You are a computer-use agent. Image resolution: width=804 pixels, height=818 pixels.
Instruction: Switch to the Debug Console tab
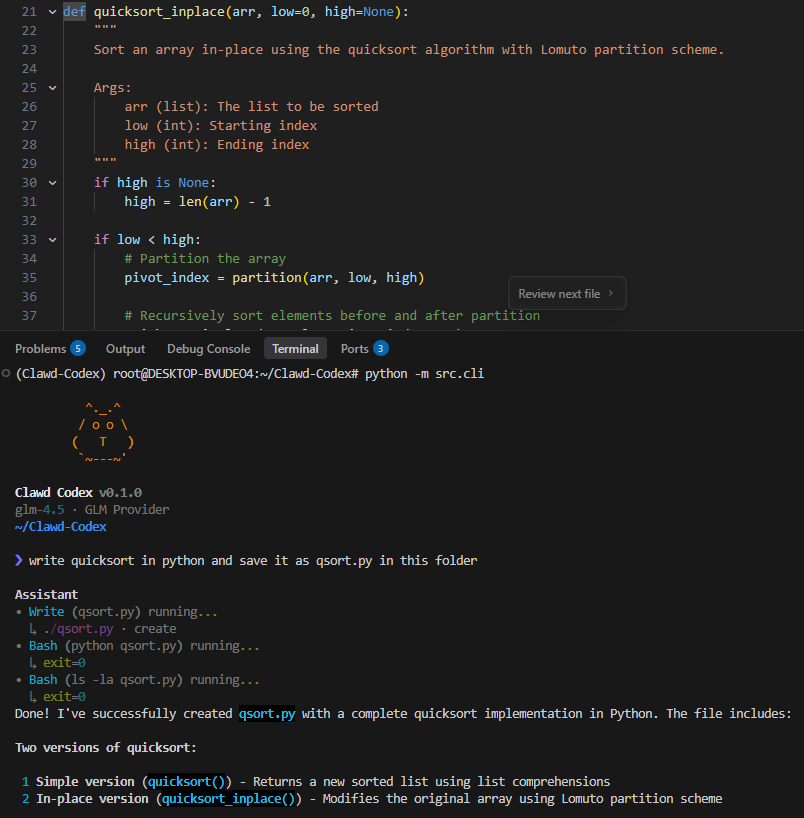click(x=208, y=349)
